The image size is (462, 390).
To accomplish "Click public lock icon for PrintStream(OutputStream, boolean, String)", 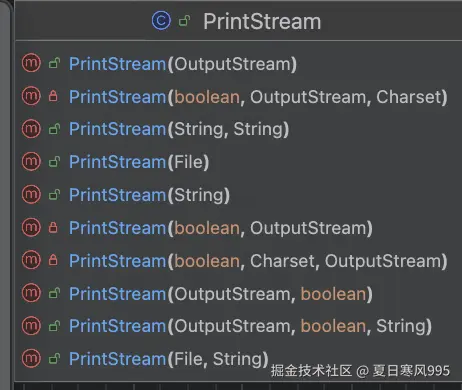I will [x=54, y=326].
